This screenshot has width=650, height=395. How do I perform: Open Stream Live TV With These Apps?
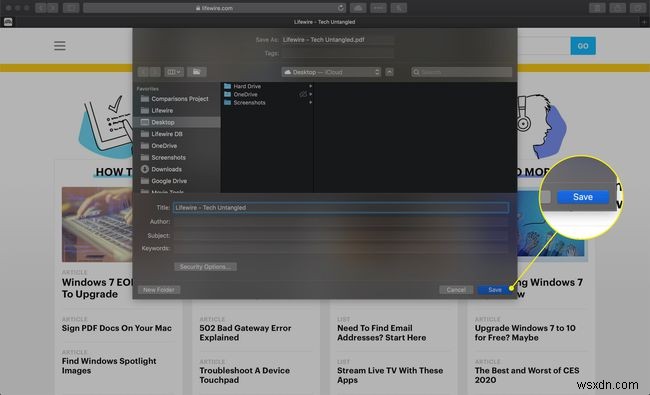[390, 375]
